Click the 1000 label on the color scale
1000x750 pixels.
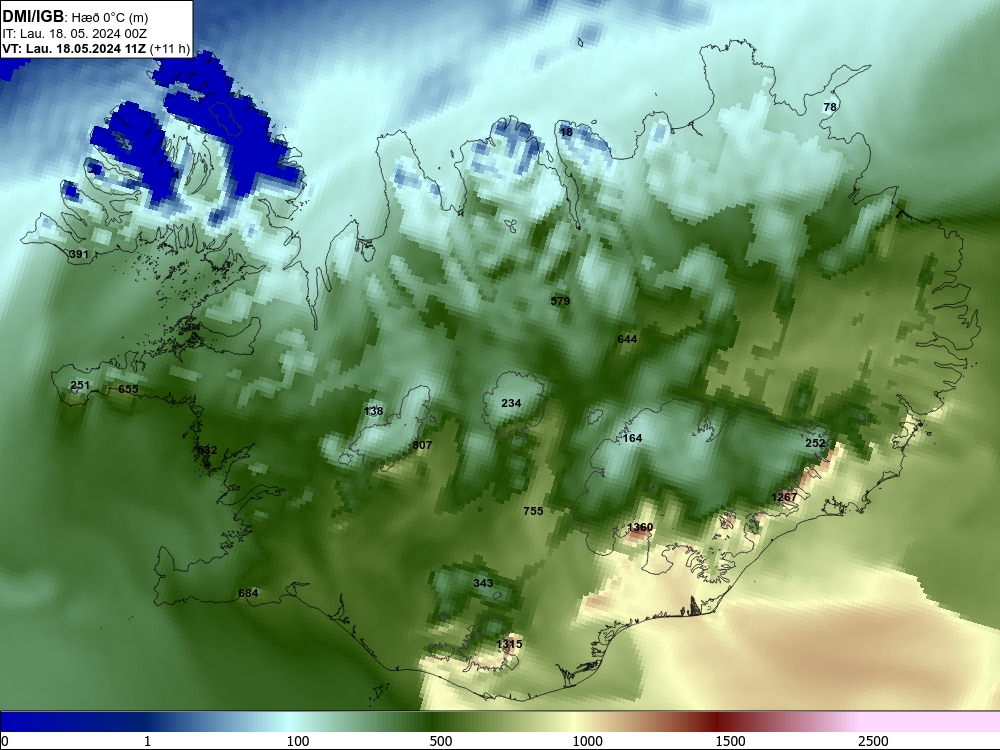(587, 741)
